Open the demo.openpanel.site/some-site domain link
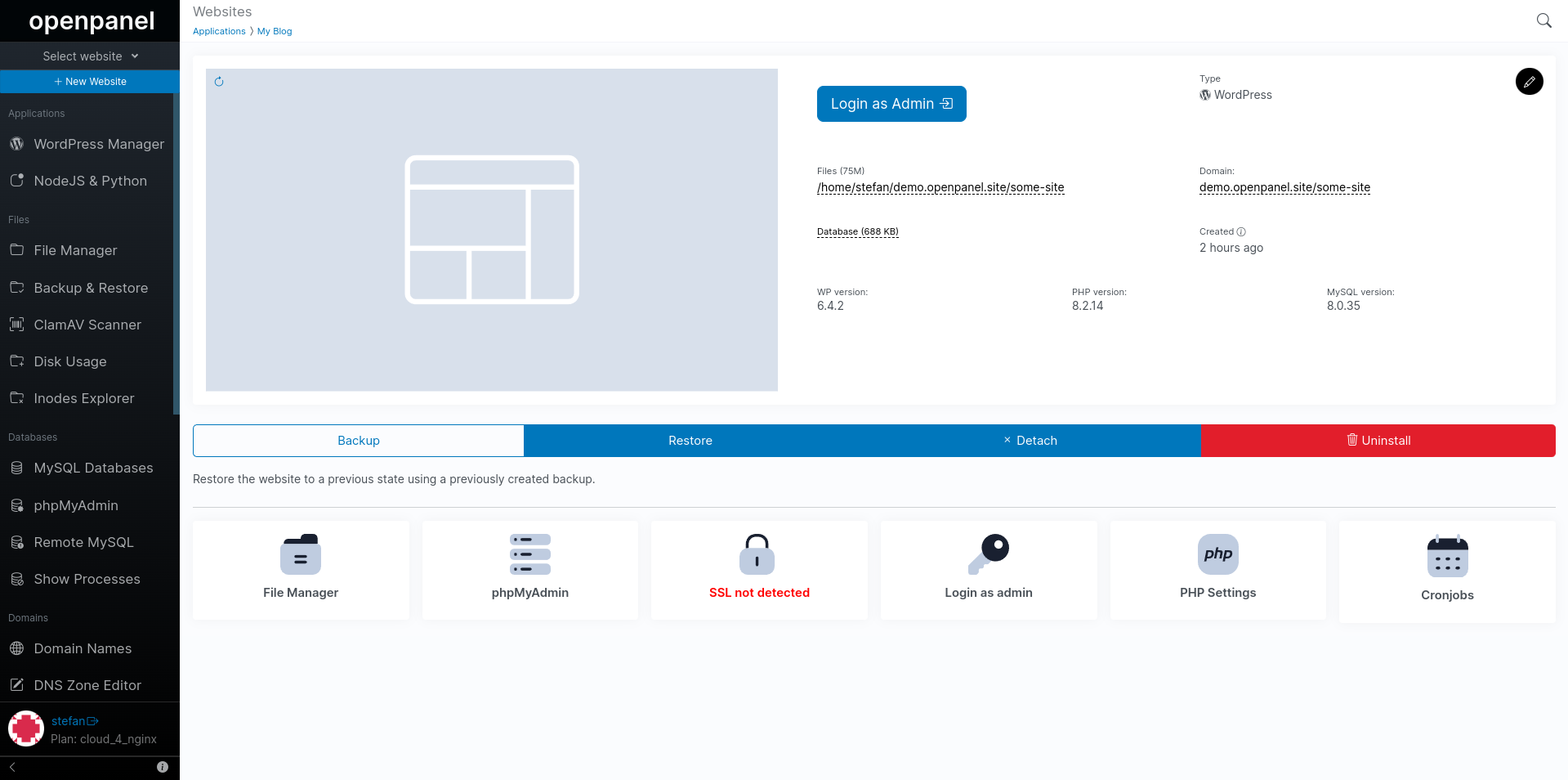Screen dimensions: 1568x780 click(x=1284, y=187)
